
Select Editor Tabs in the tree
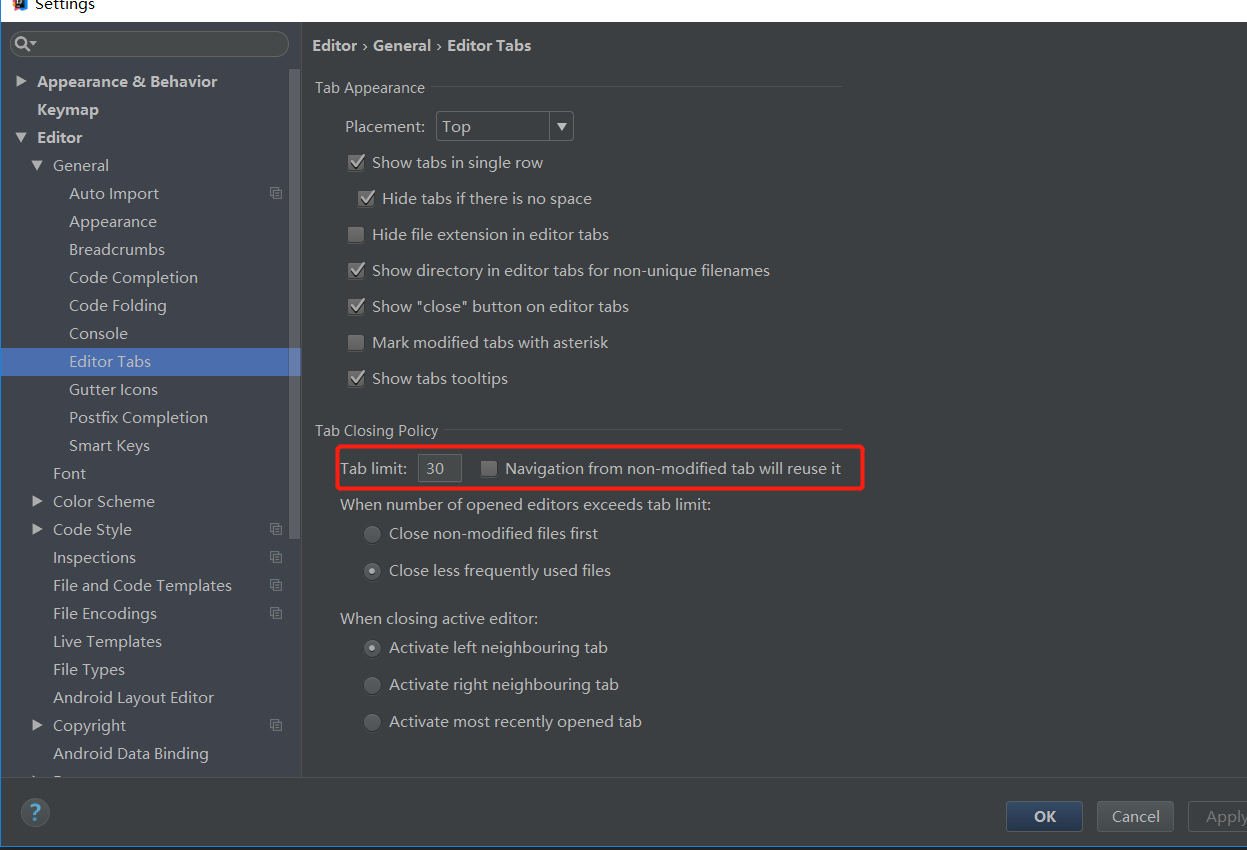tap(150, 361)
